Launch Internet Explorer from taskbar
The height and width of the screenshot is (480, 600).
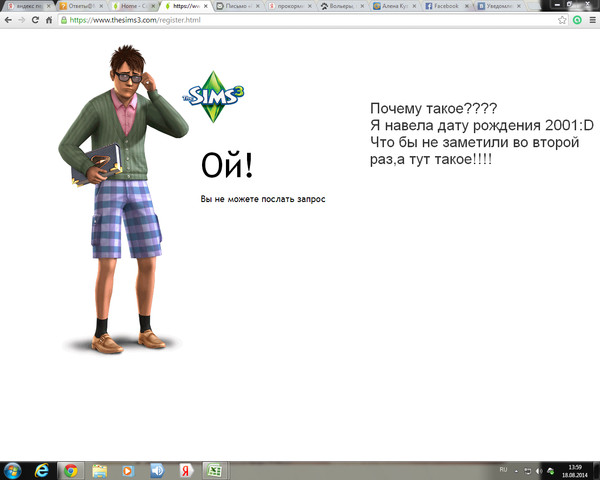[41, 470]
